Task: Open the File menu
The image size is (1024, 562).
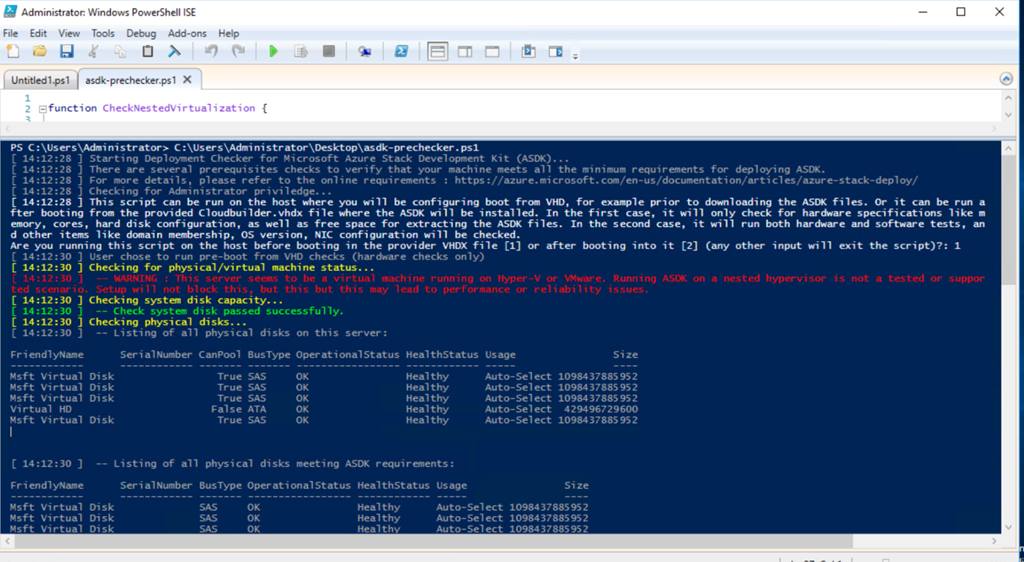Action: (x=10, y=33)
